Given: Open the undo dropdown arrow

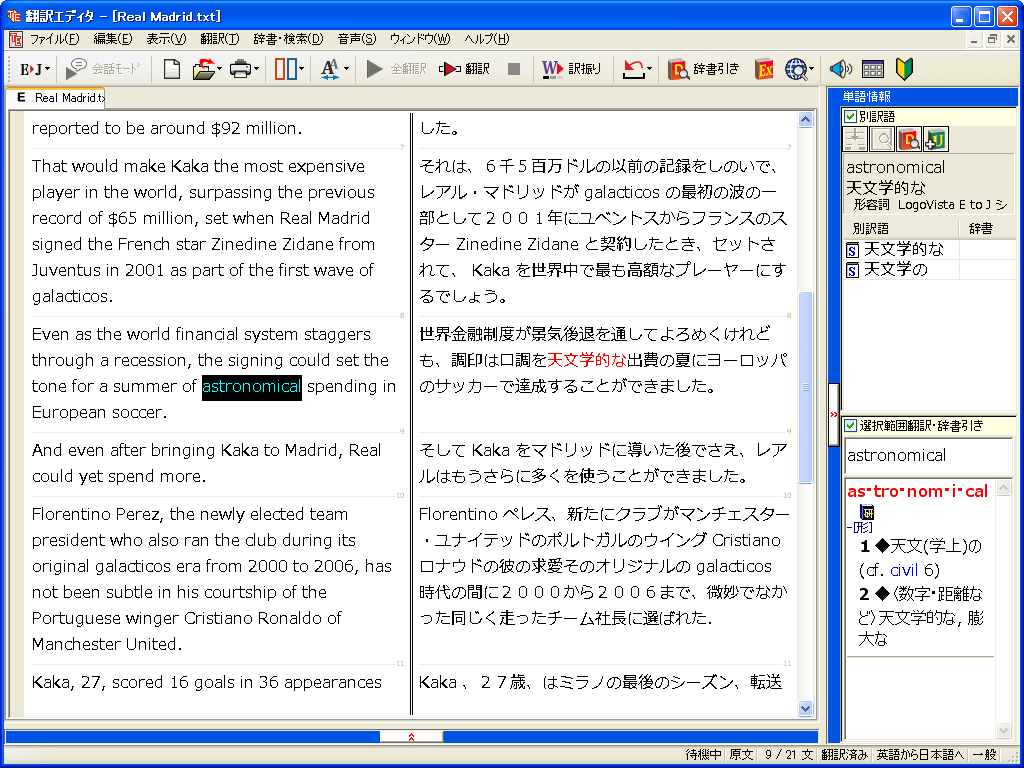Looking at the screenshot, I should click(649, 69).
